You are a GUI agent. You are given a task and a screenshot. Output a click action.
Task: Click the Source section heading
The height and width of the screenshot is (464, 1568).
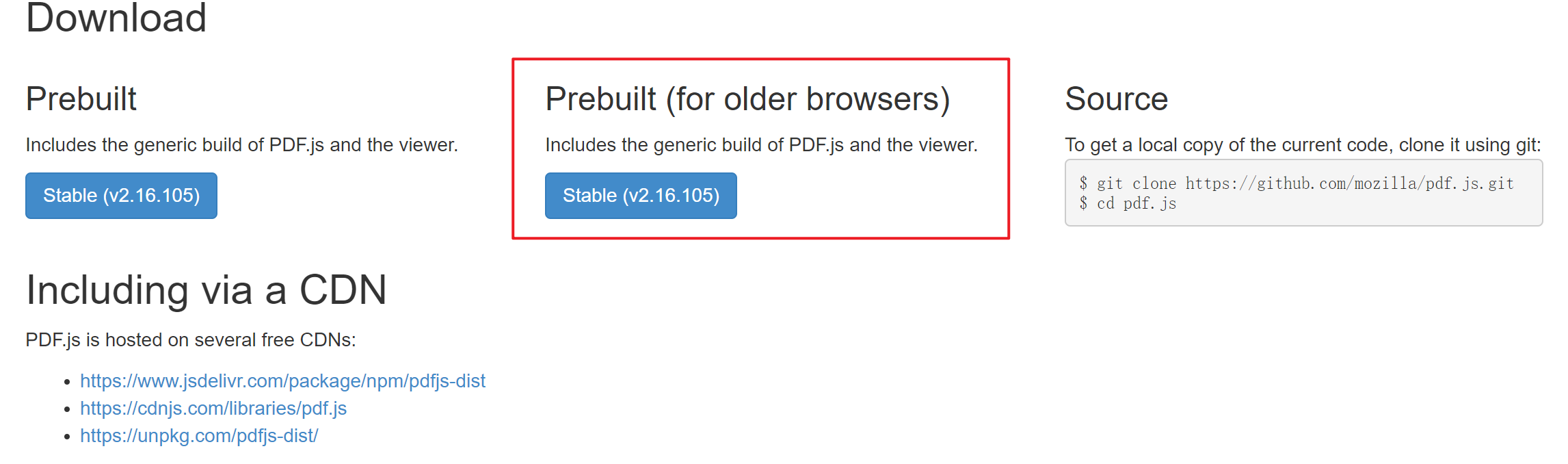[1116, 99]
